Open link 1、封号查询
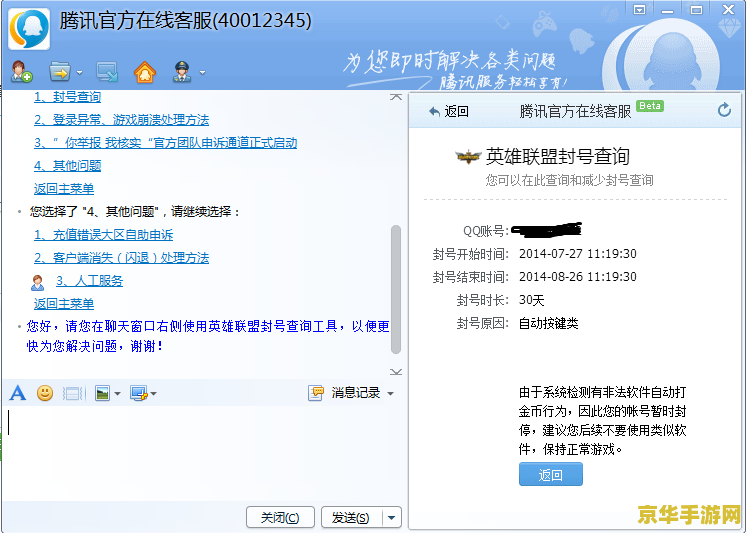Viewport: 747px width, 533px height. 67,97
